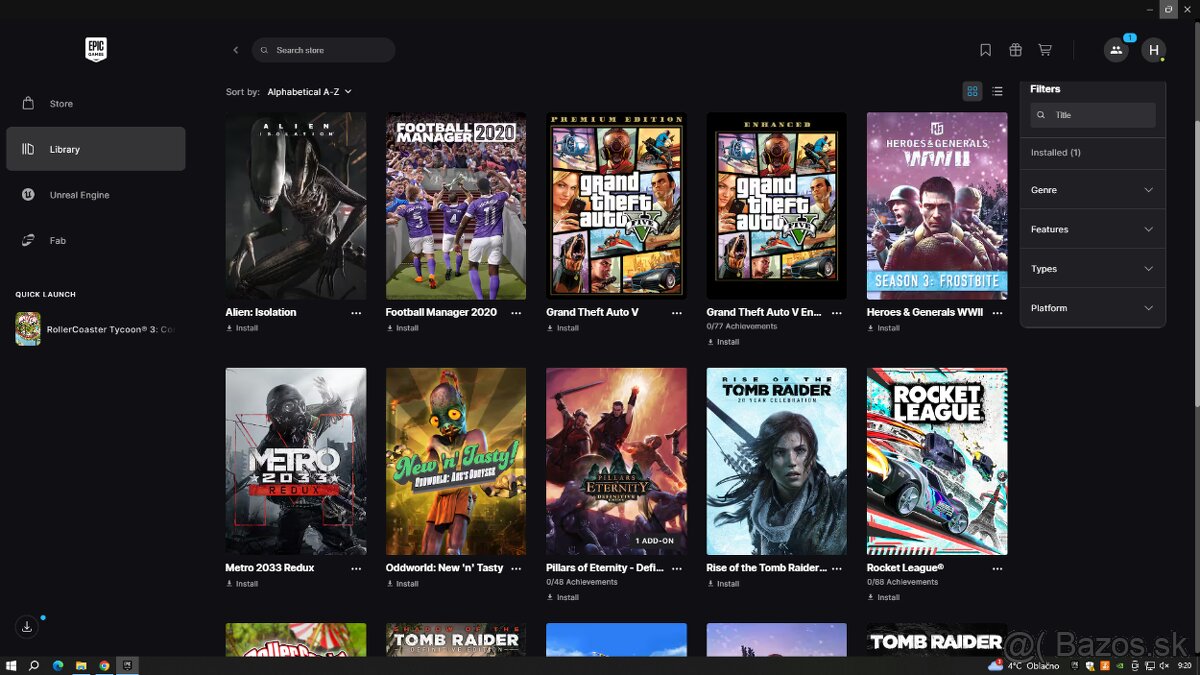The image size is (1200, 675).
Task: Click the Search store input field
Action: point(330,50)
